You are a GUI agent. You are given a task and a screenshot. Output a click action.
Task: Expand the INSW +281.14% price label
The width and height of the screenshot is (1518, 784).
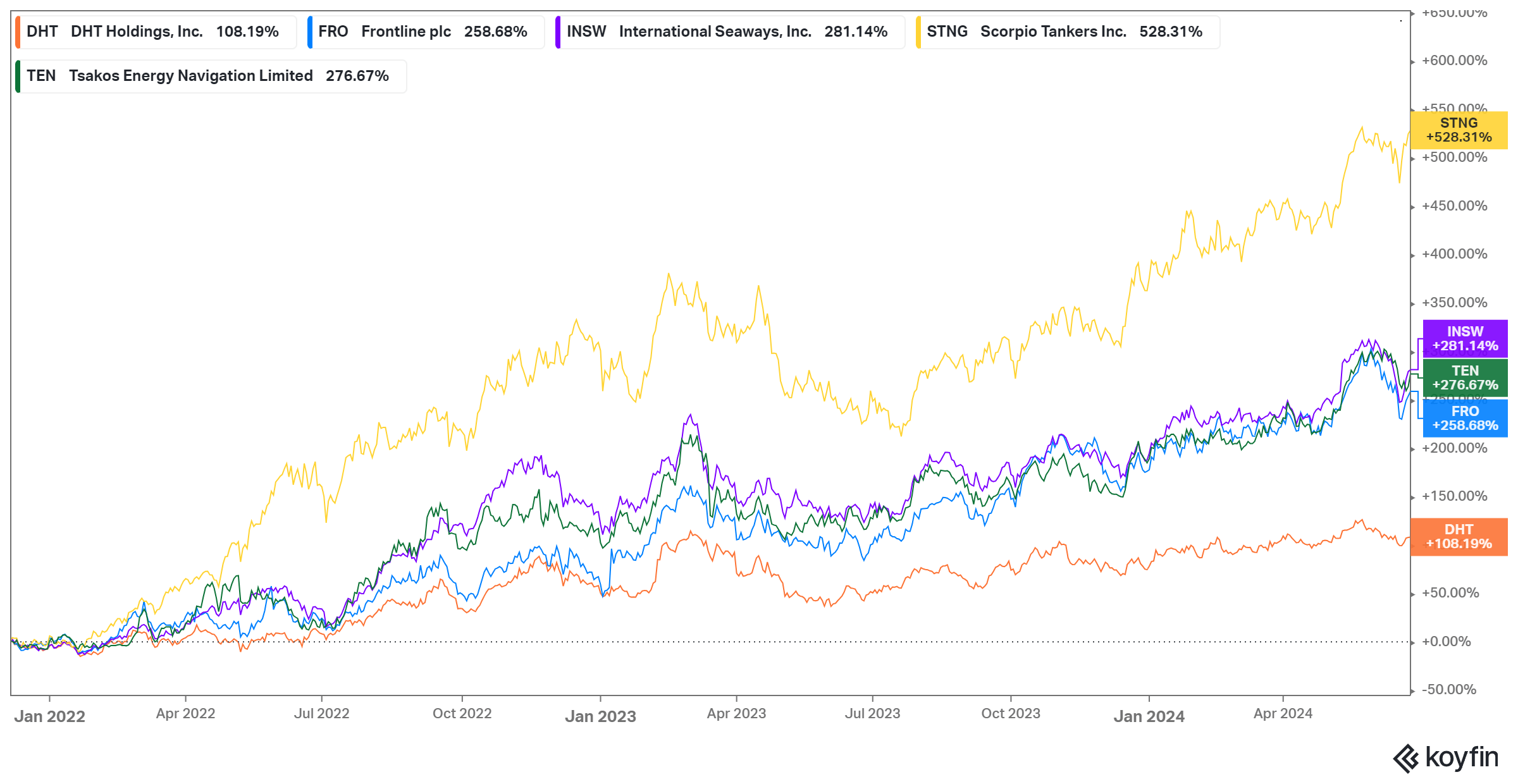(1464, 339)
